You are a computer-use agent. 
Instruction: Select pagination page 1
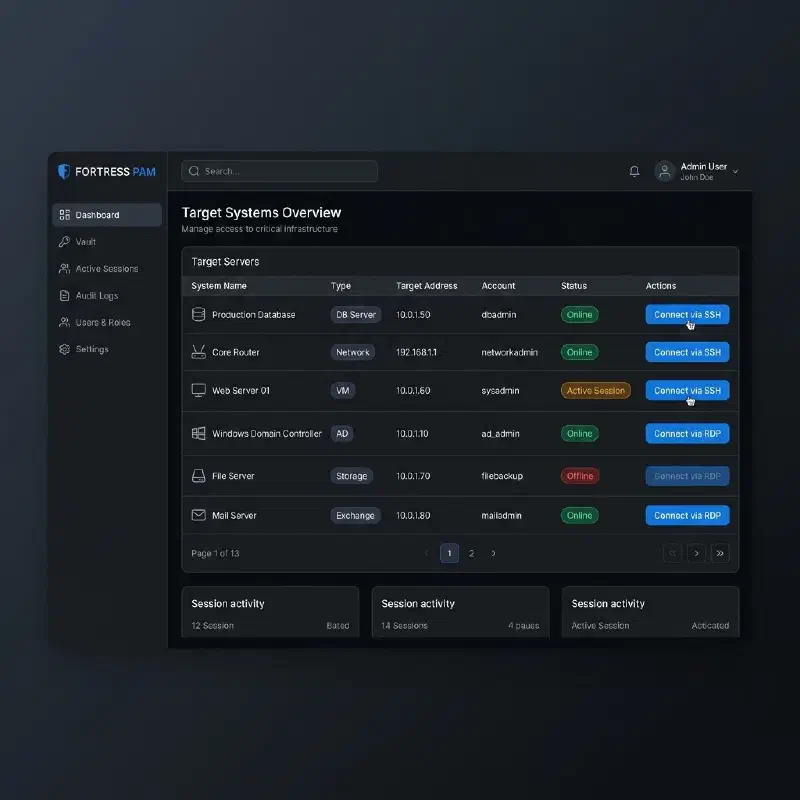click(449, 553)
